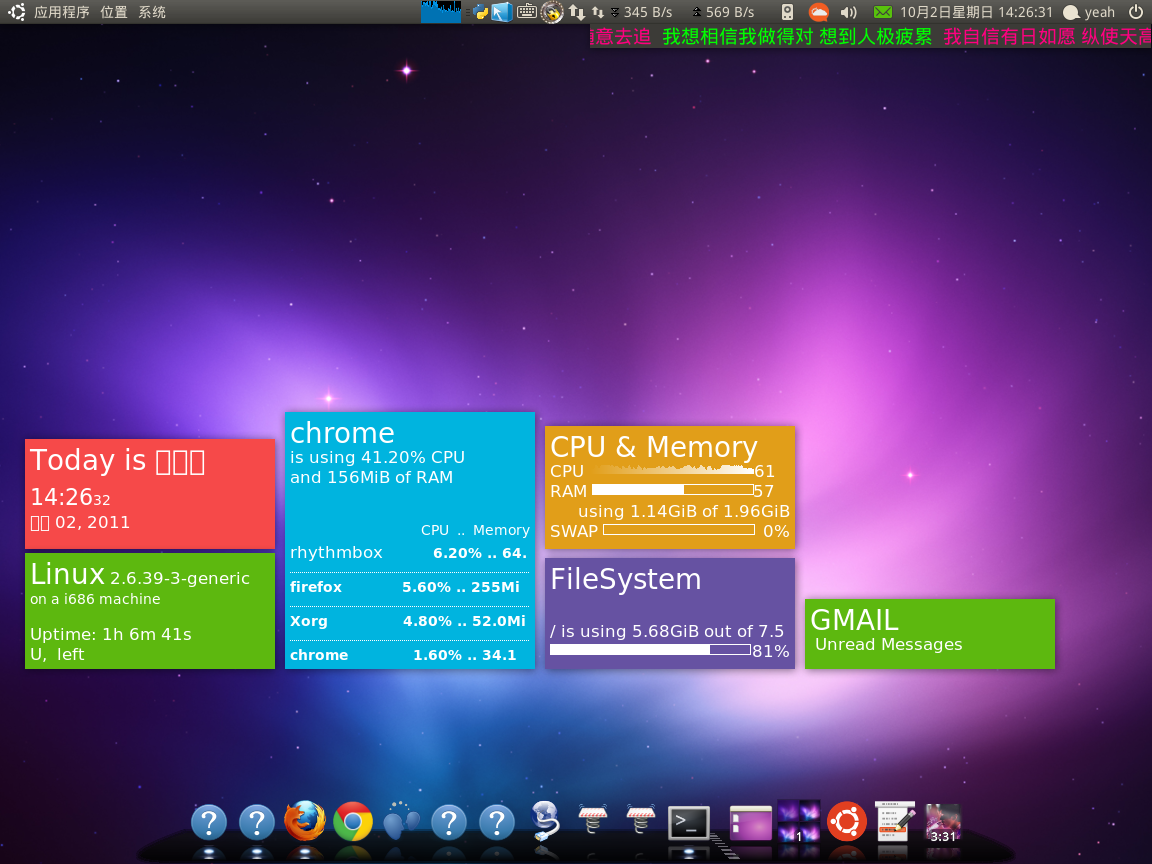
Task: Click the CPU usage graph
Action: pos(674,469)
